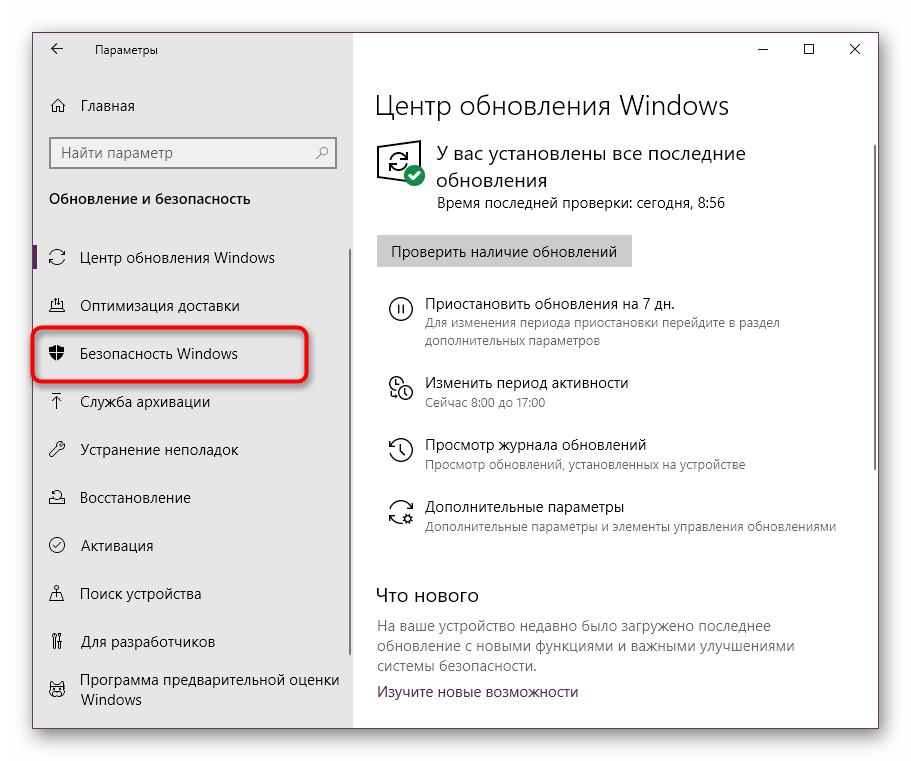Screen dimensions: 911x761
Task: Click Время последней проверки text
Action: click(580, 203)
